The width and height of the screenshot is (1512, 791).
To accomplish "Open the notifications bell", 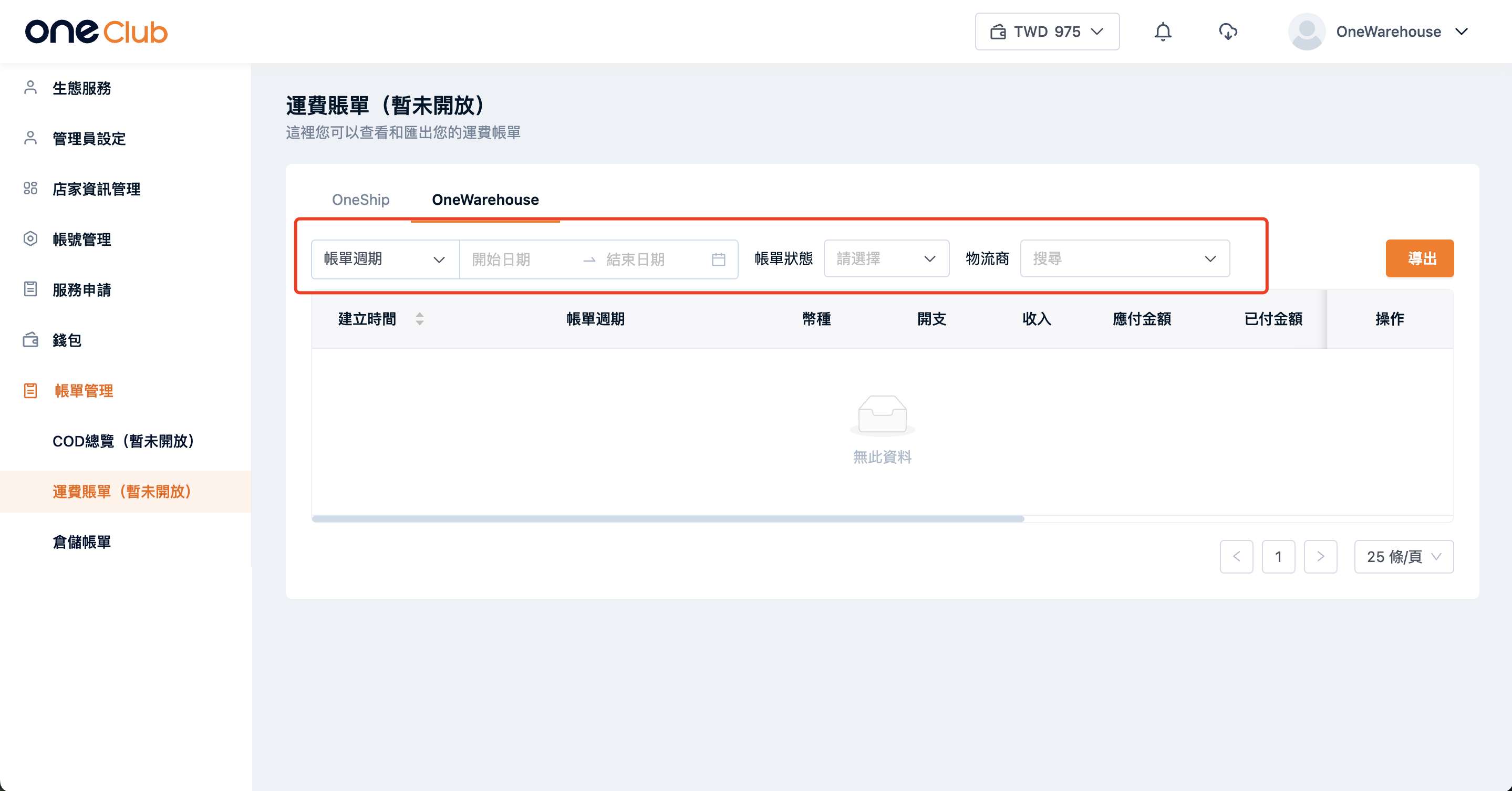I will [x=1163, y=32].
